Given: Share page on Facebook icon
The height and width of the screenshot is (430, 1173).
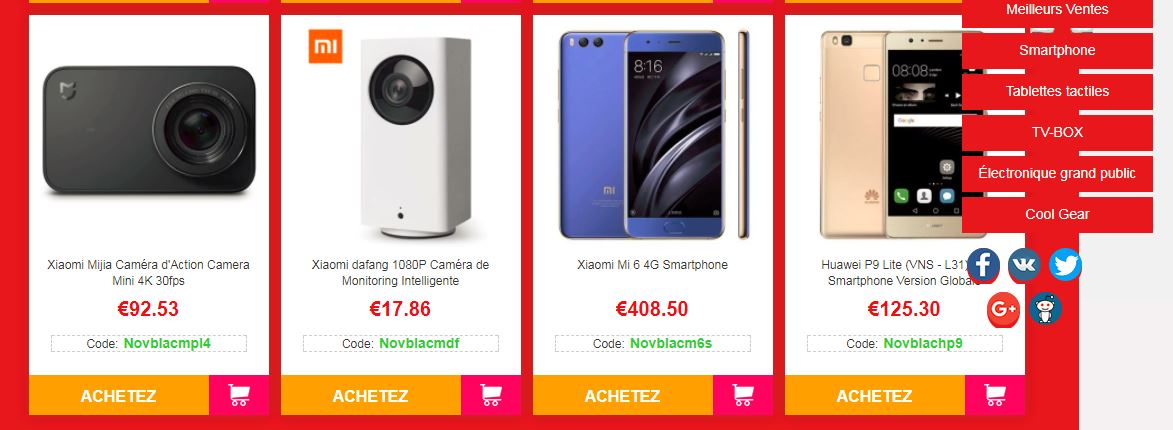Looking at the screenshot, I should 983,265.
